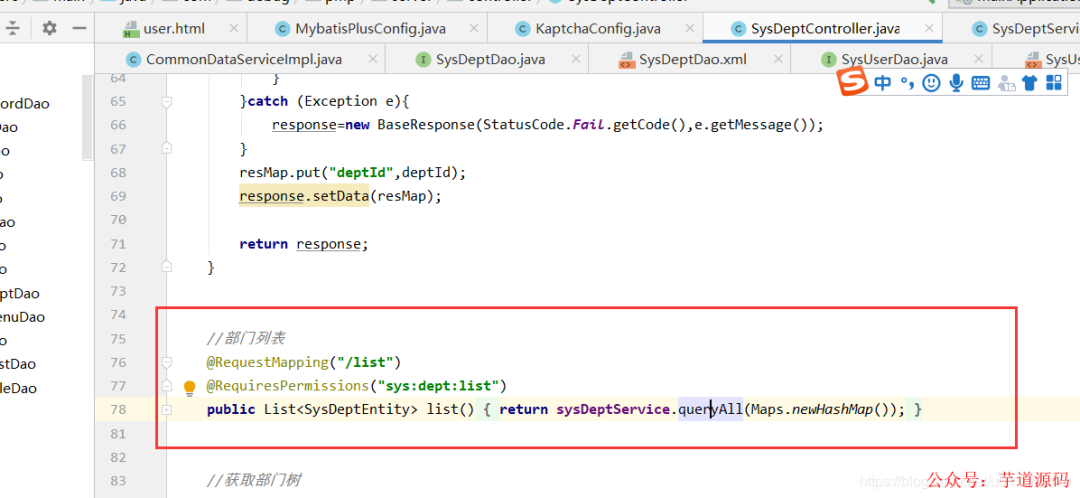Close the CommonDataServiceImpl.java tab

tap(373, 59)
